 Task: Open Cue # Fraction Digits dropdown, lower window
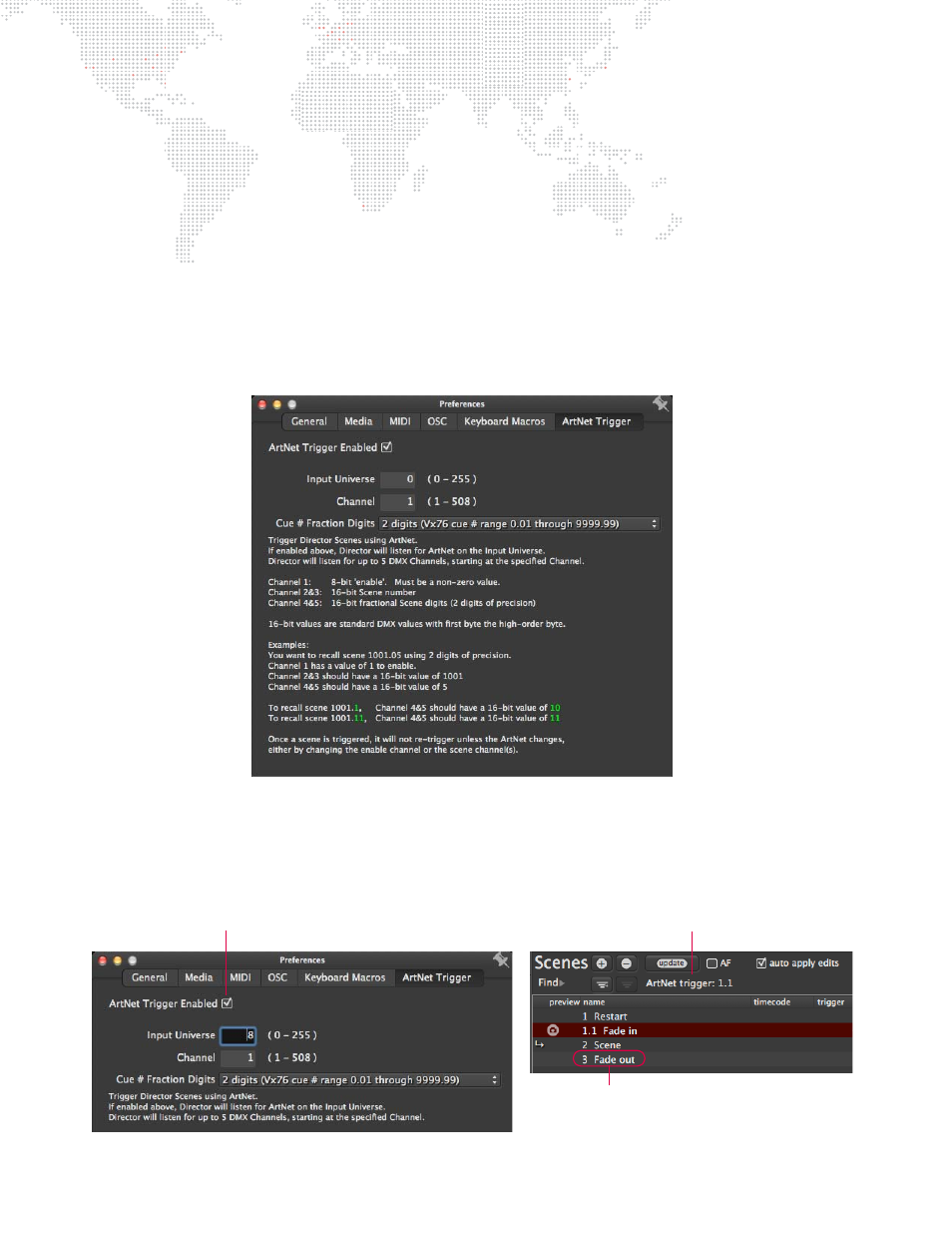pyautogui.click(x=360, y=1080)
